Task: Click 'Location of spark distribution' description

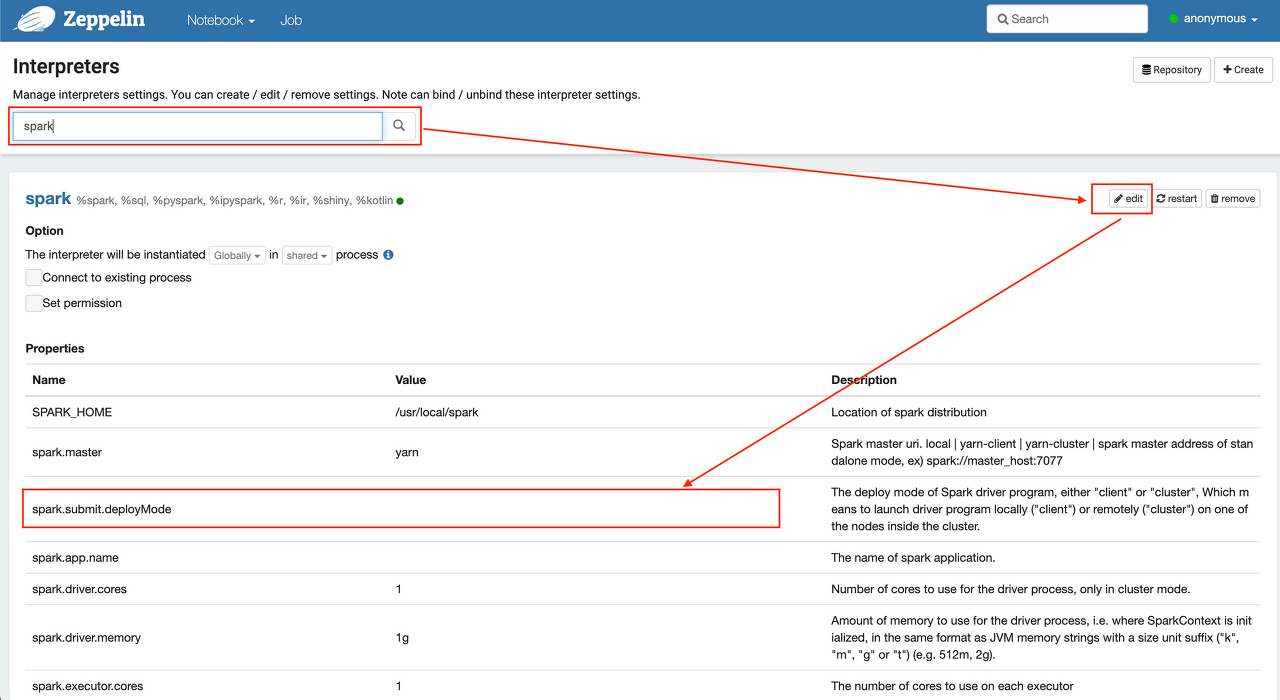Action: coord(909,412)
